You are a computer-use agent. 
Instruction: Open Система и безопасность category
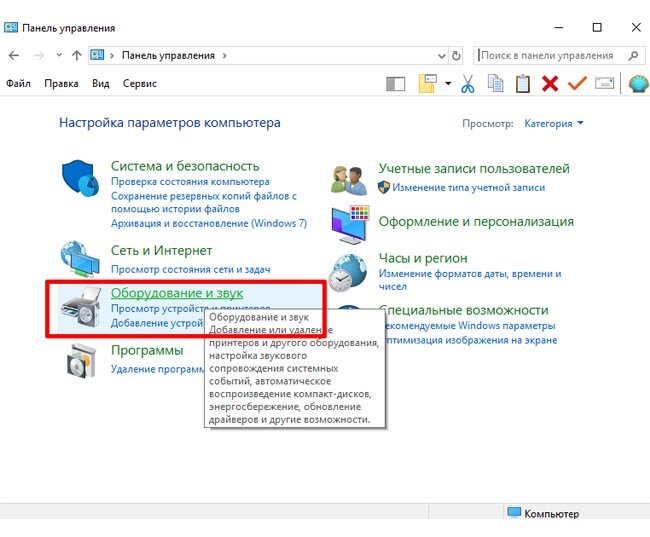[185, 166]
